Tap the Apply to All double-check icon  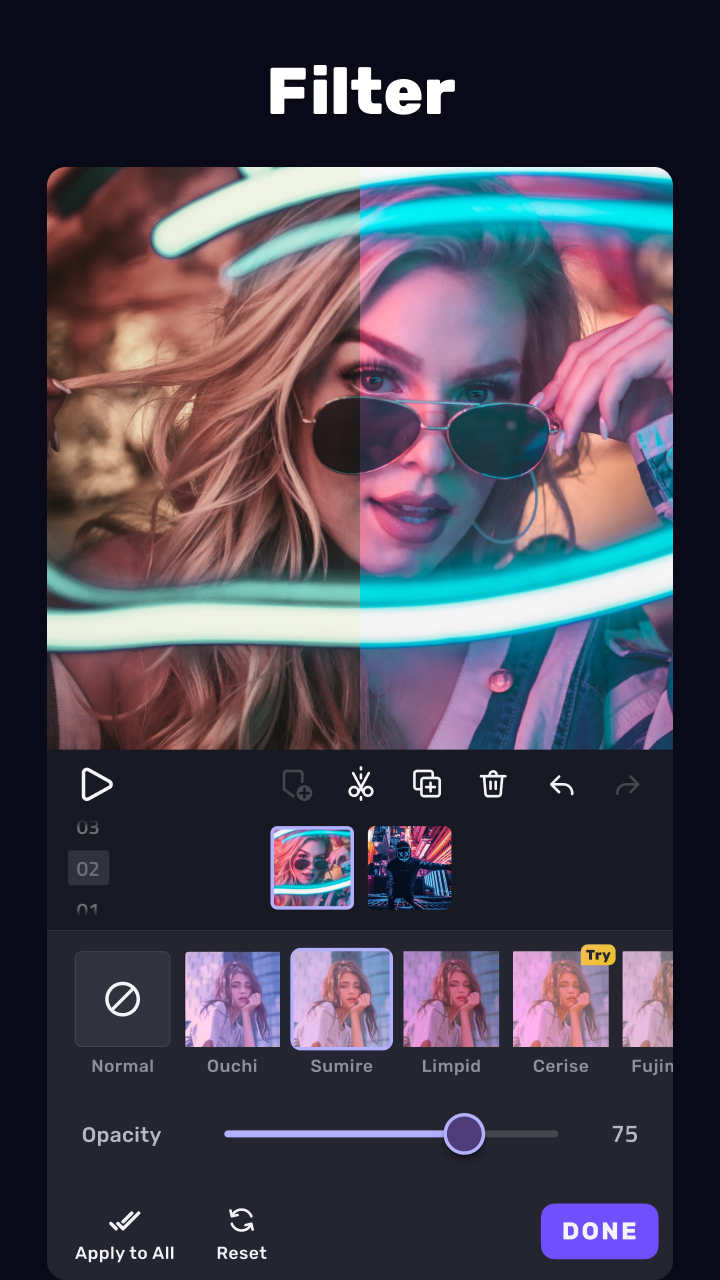click(x=125, y=1220)
